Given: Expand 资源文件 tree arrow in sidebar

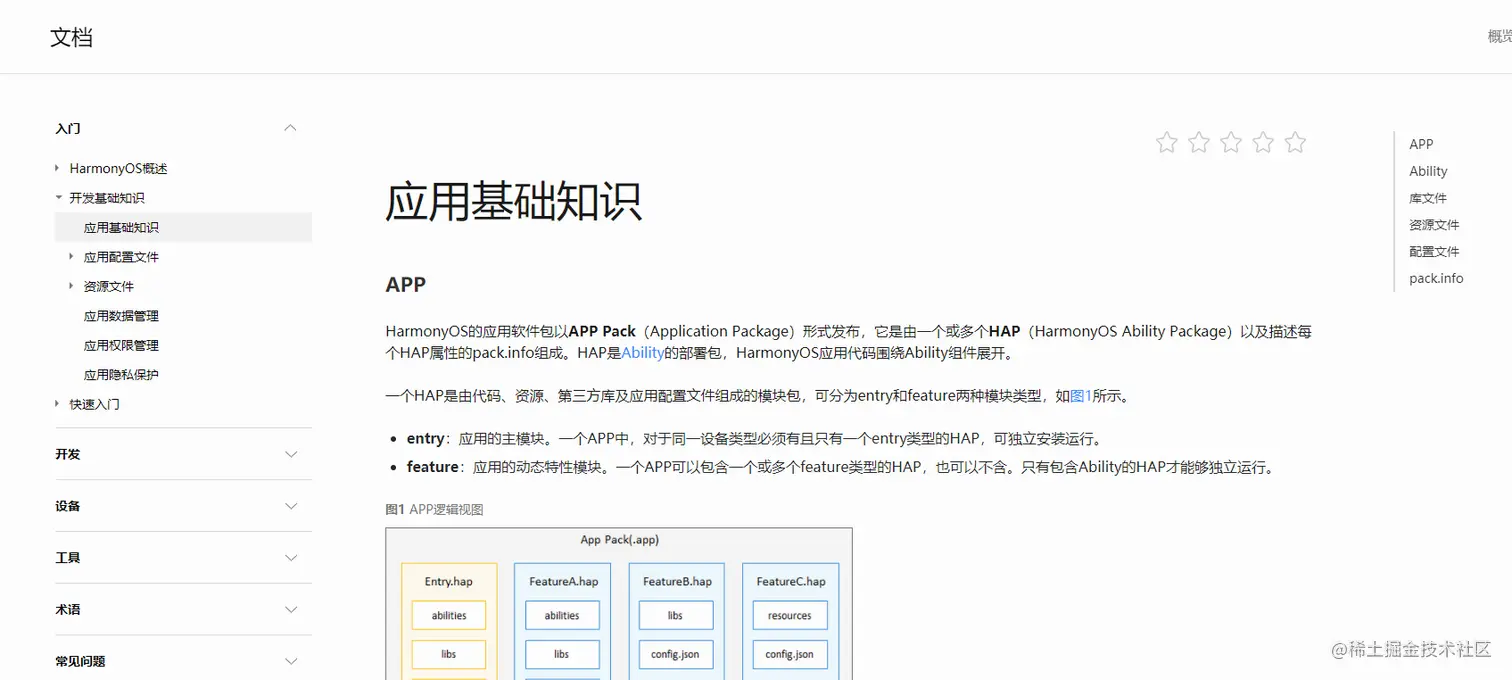Looking at the screenshot, I should tap(72, 286).
